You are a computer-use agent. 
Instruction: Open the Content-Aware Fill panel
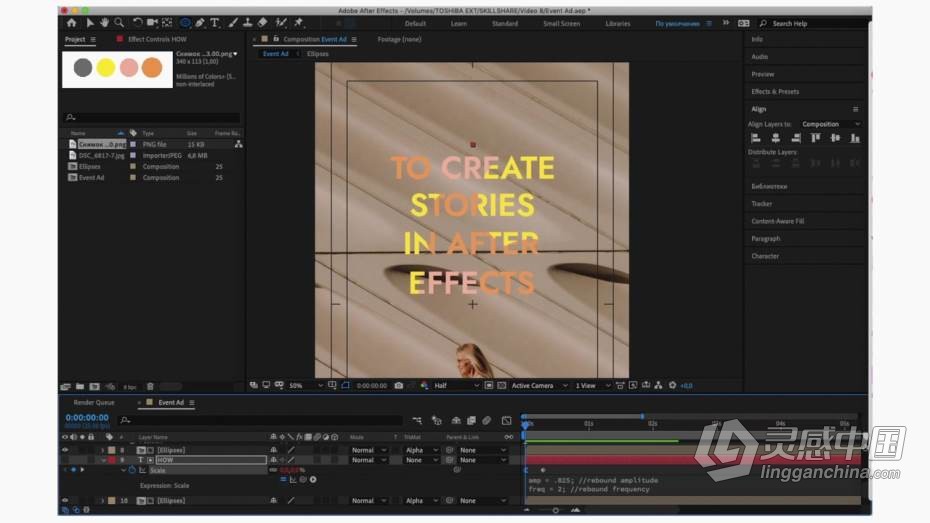[x=777, y=221]
